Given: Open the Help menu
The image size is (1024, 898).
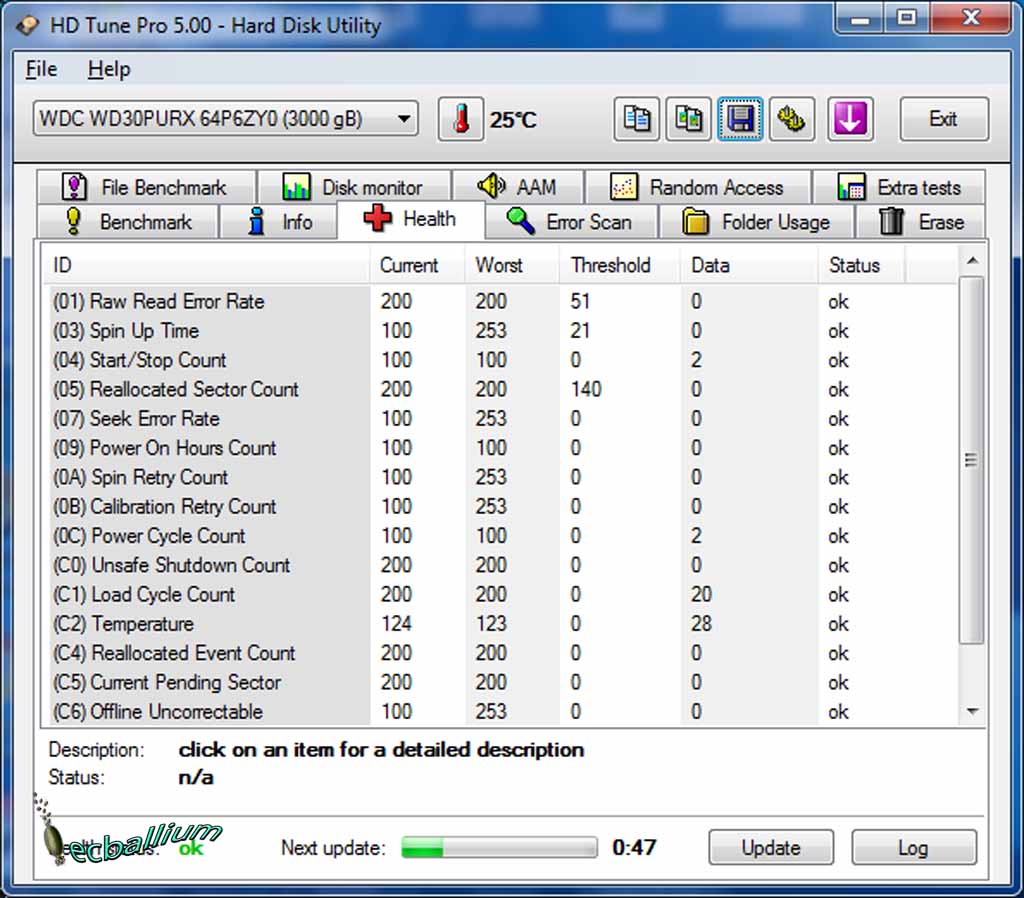Looking at the screenshot, I should point(109,69).
